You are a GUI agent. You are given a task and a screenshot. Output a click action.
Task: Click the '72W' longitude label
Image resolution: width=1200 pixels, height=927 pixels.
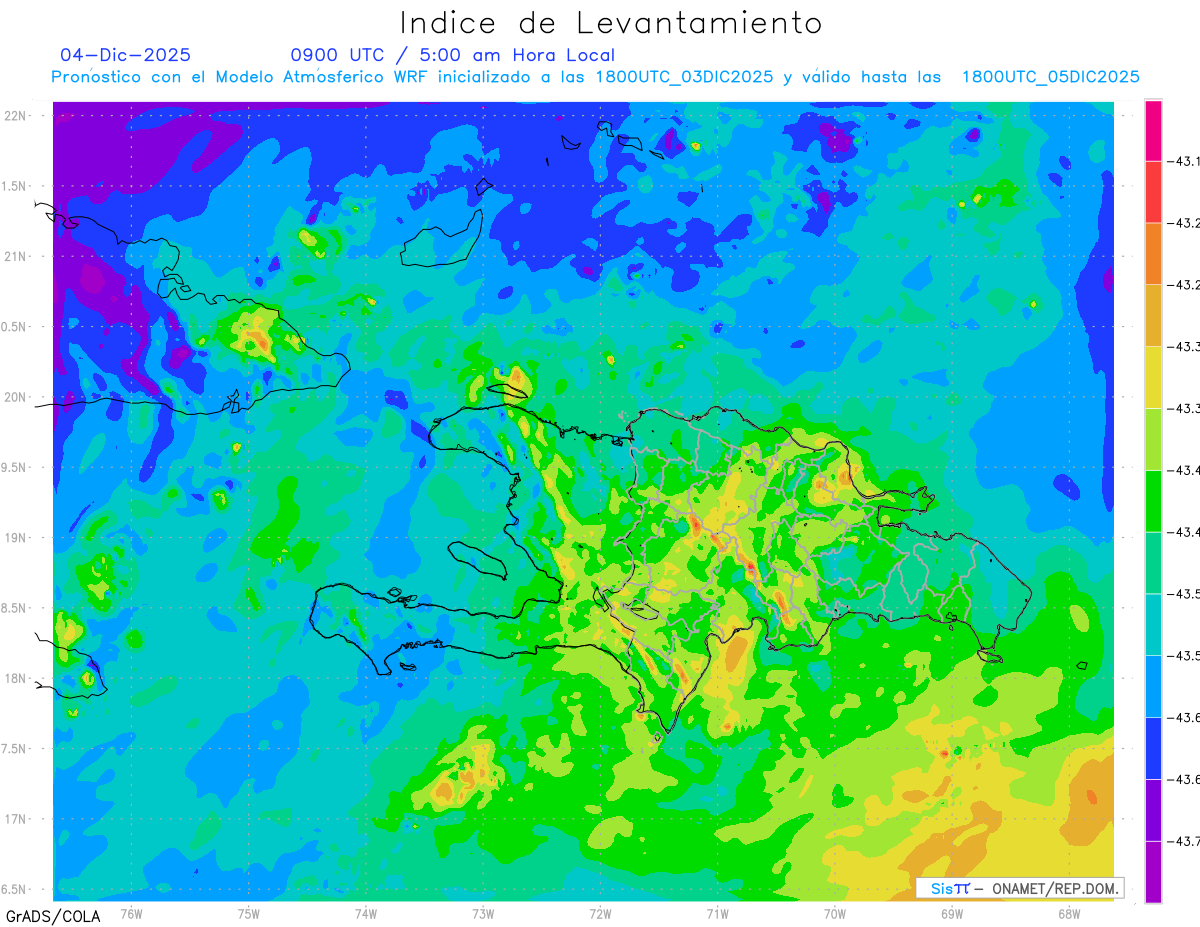pyautogui.click(x=600, y=913)
